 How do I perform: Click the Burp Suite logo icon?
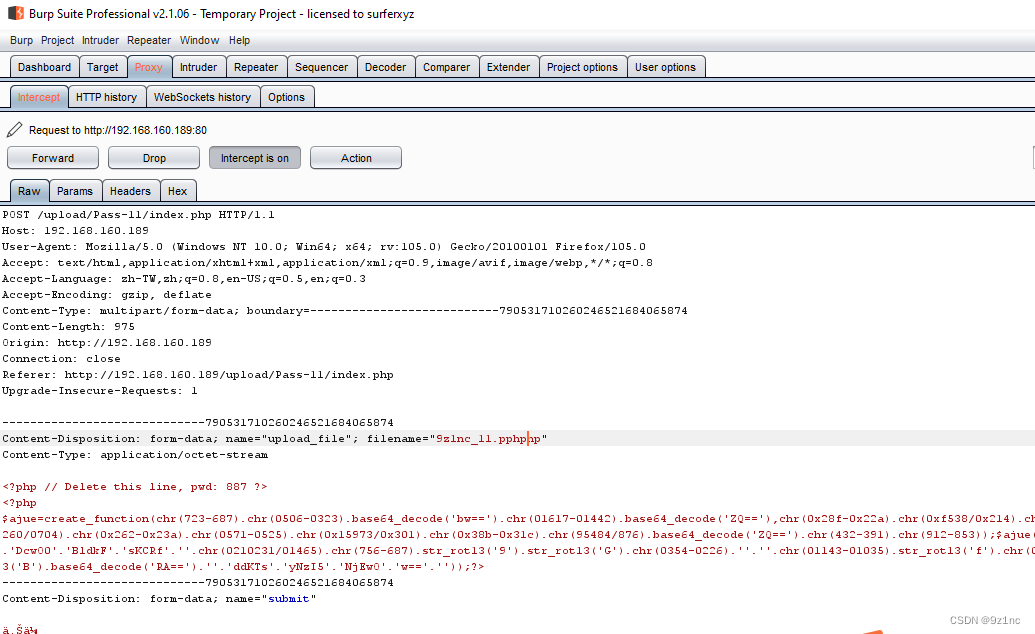[x=16, y=13]
